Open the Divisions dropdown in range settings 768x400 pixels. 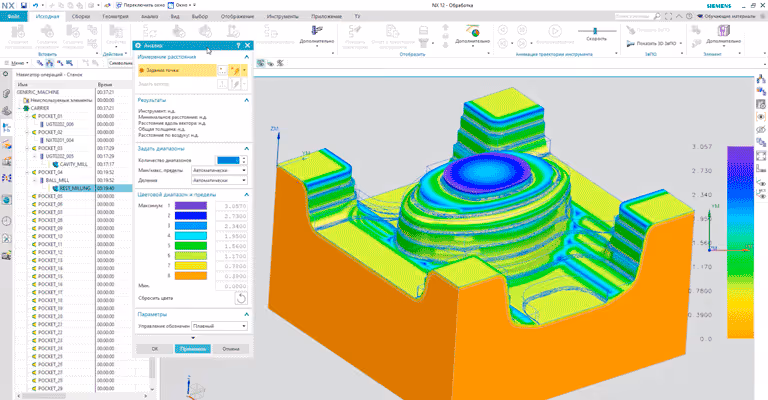pyautogui.click(x=219, y=180)
